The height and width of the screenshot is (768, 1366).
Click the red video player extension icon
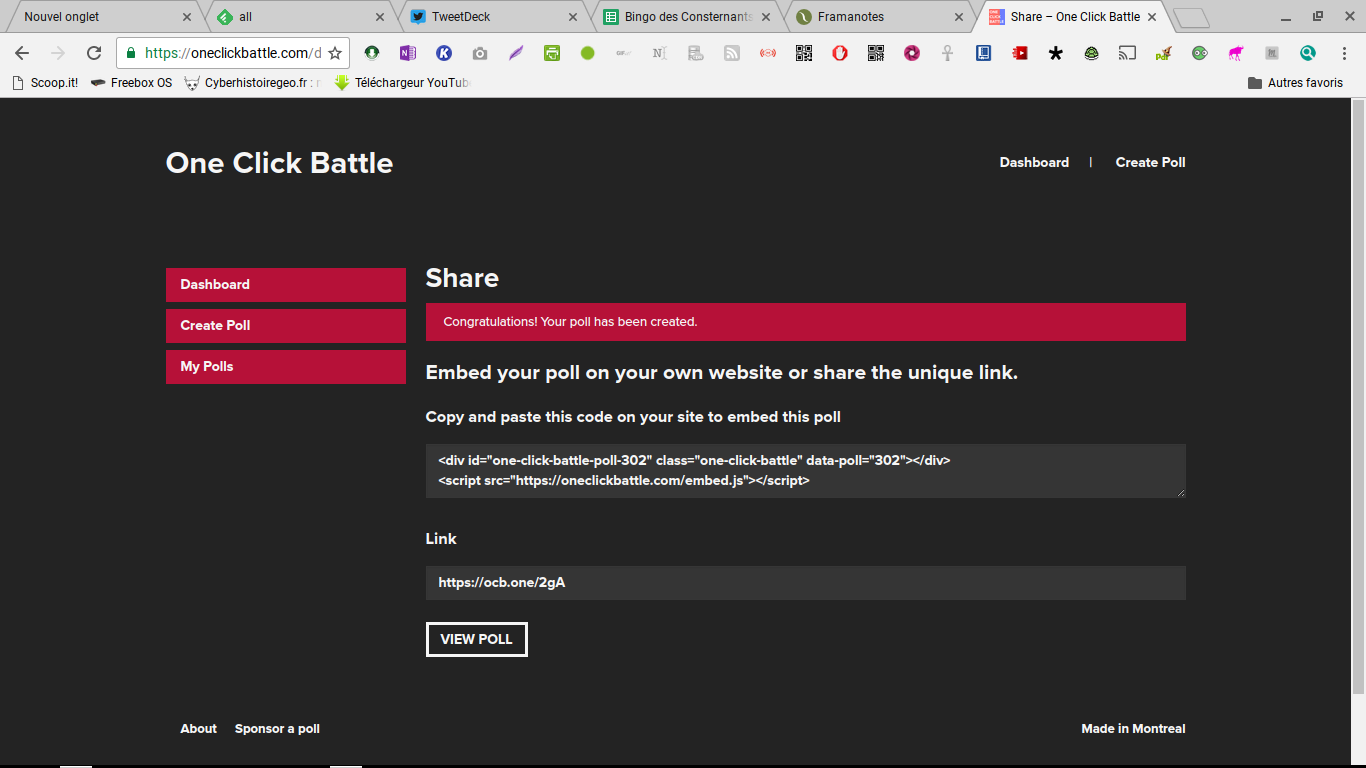(1020, 53)
